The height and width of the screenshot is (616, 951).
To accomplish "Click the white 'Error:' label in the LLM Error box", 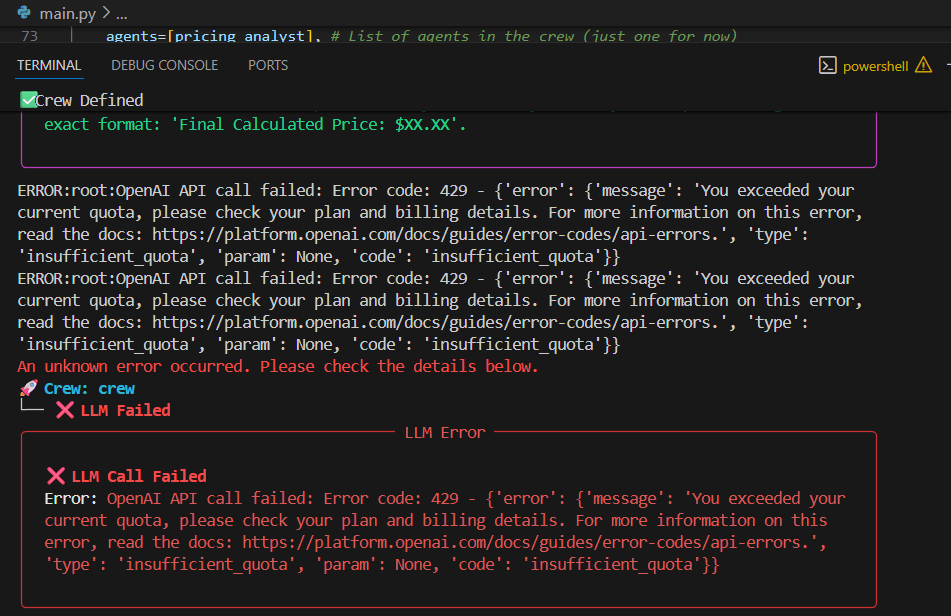I will point(71,499).
